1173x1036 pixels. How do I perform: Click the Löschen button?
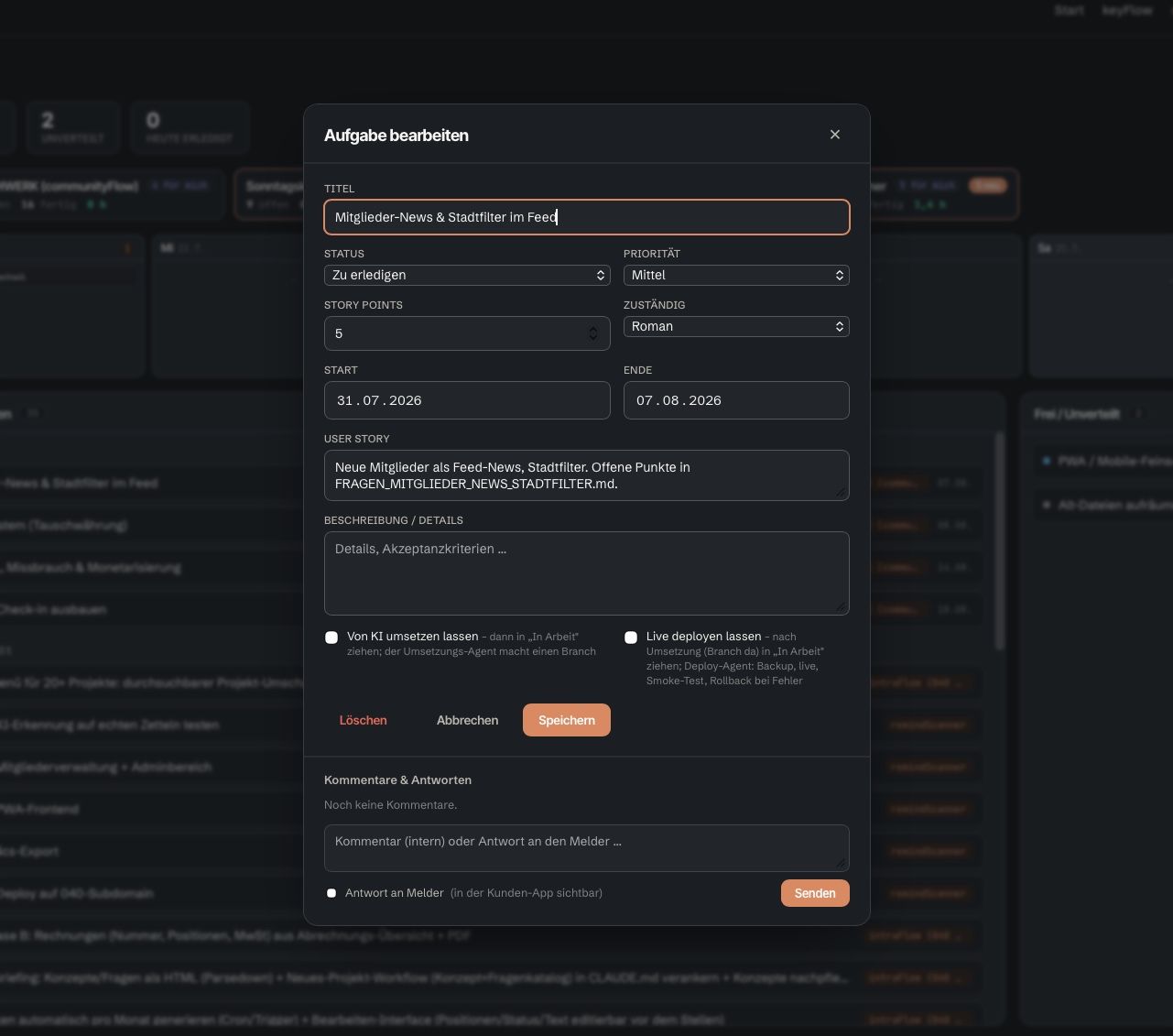363,720
